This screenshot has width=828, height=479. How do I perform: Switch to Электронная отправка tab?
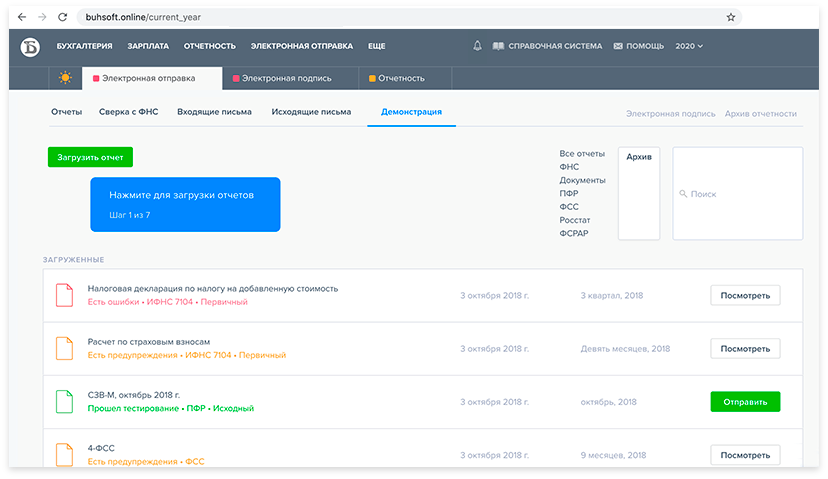click(x=152, y=78)
